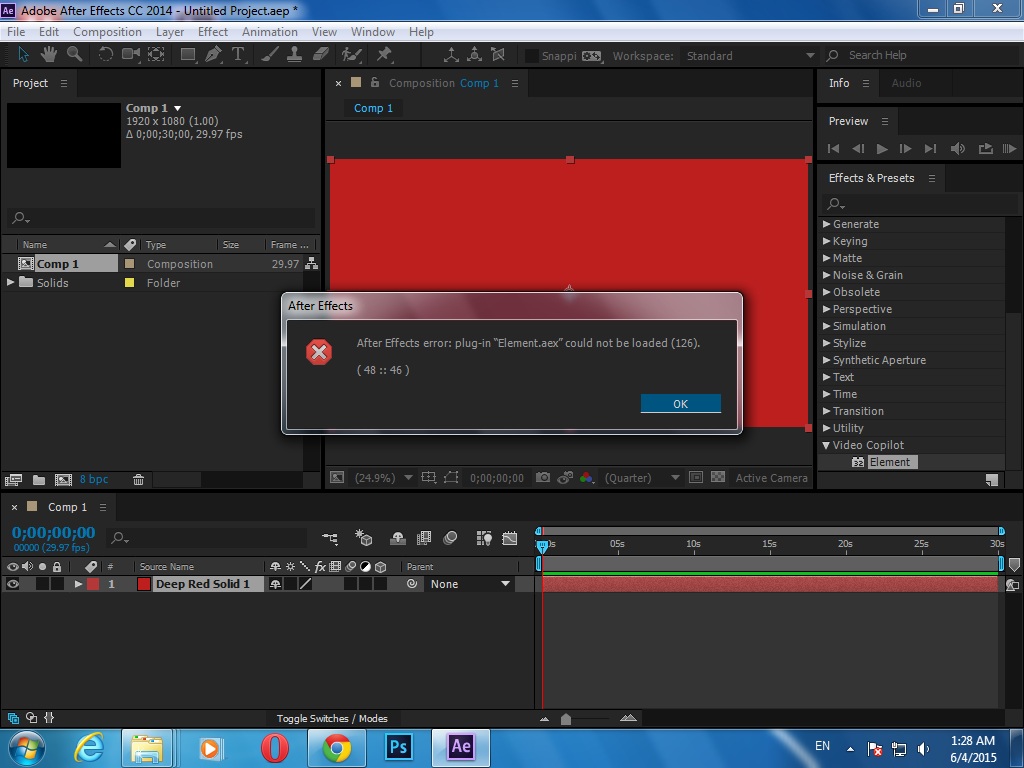The height and width of the screenshot is (768, 1024).
Task: Select the Puppet Pin tool
Action: click(x=384, y=55)
